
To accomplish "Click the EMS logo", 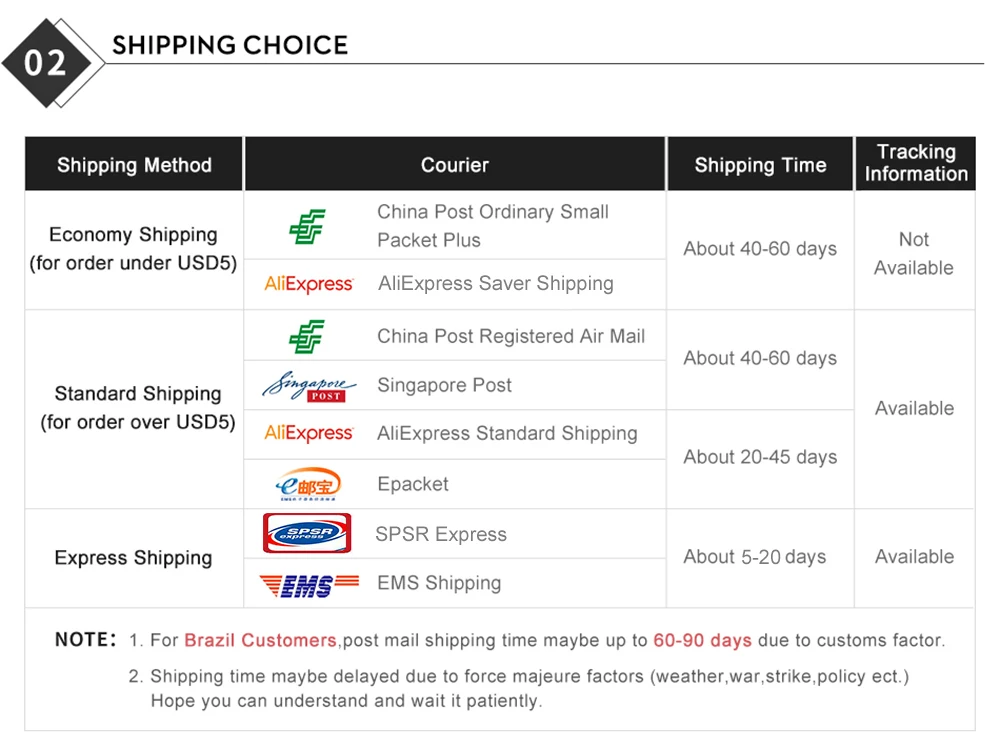I will pos(309,585).
